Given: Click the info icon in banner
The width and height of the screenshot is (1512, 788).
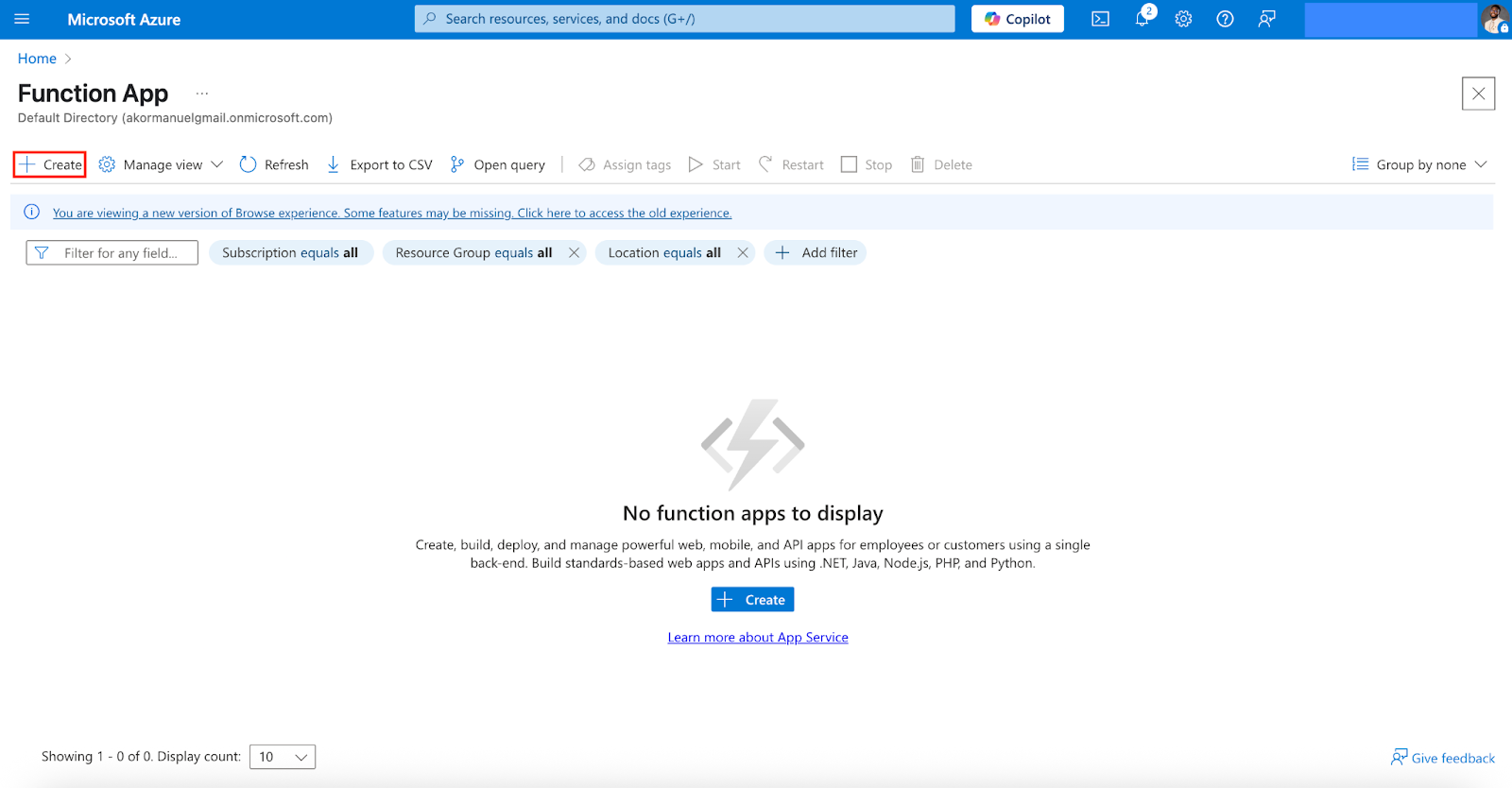Looking at the screenshot, I should [x=31, y=212].
